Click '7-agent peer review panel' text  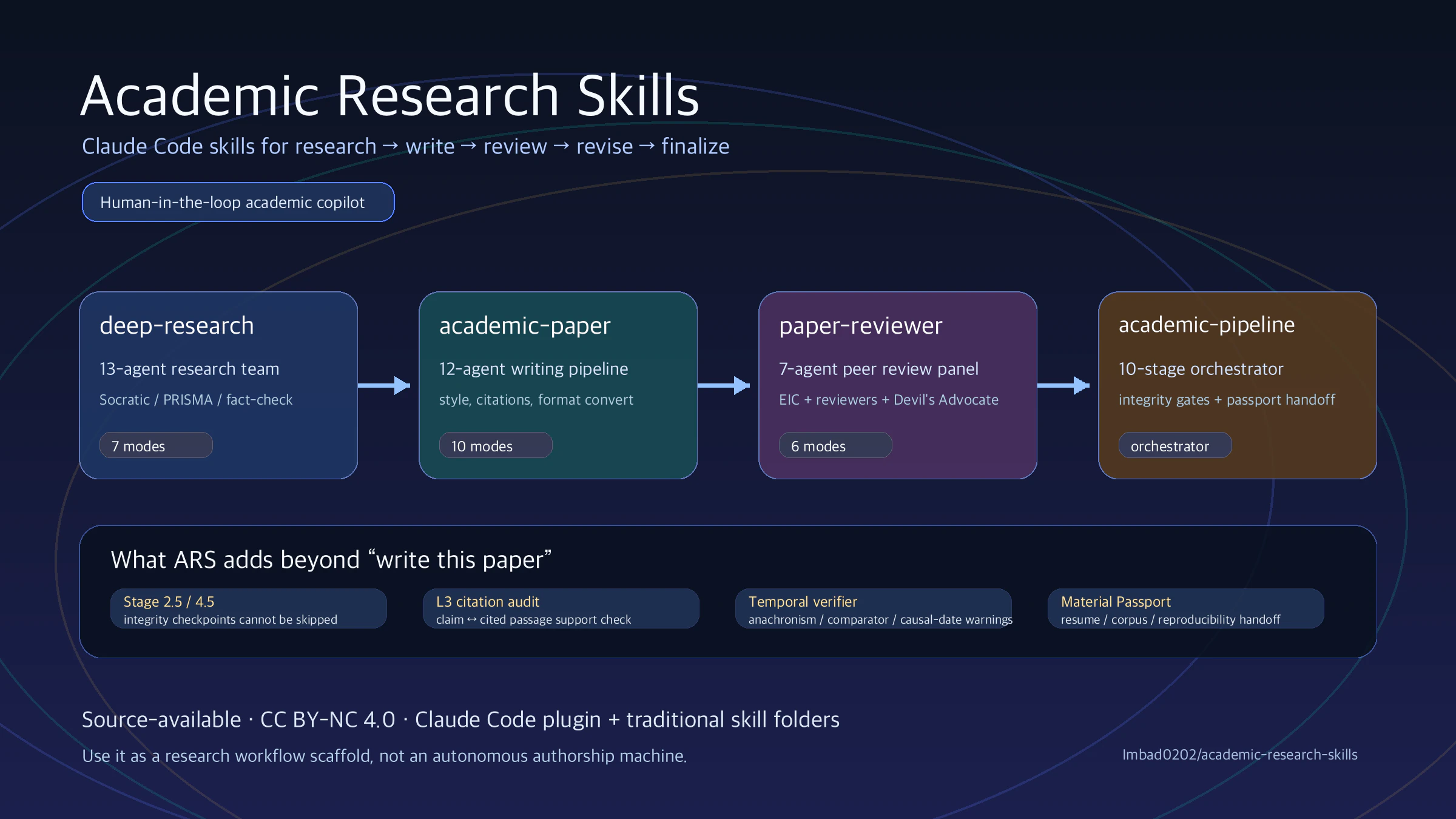click(878, 369)
